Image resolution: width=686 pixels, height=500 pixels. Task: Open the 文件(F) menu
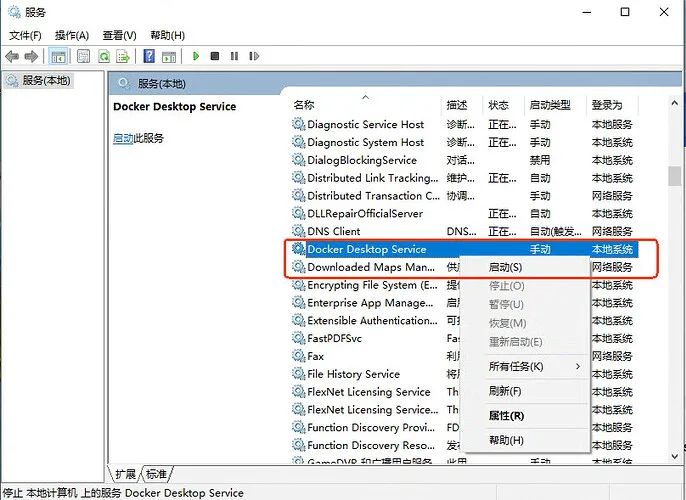point(25,35)
